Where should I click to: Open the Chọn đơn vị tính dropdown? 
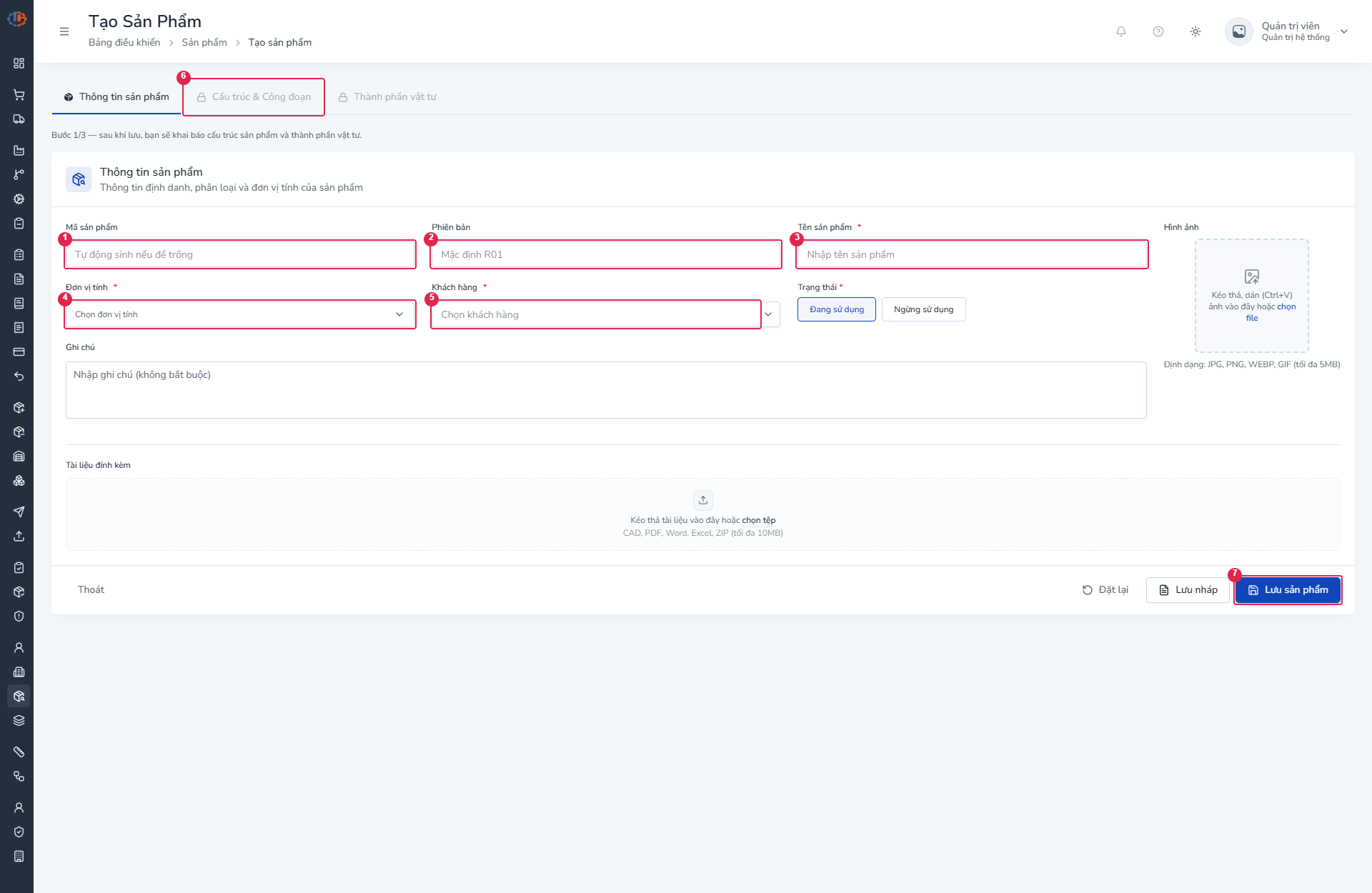[x=240, y=314]
